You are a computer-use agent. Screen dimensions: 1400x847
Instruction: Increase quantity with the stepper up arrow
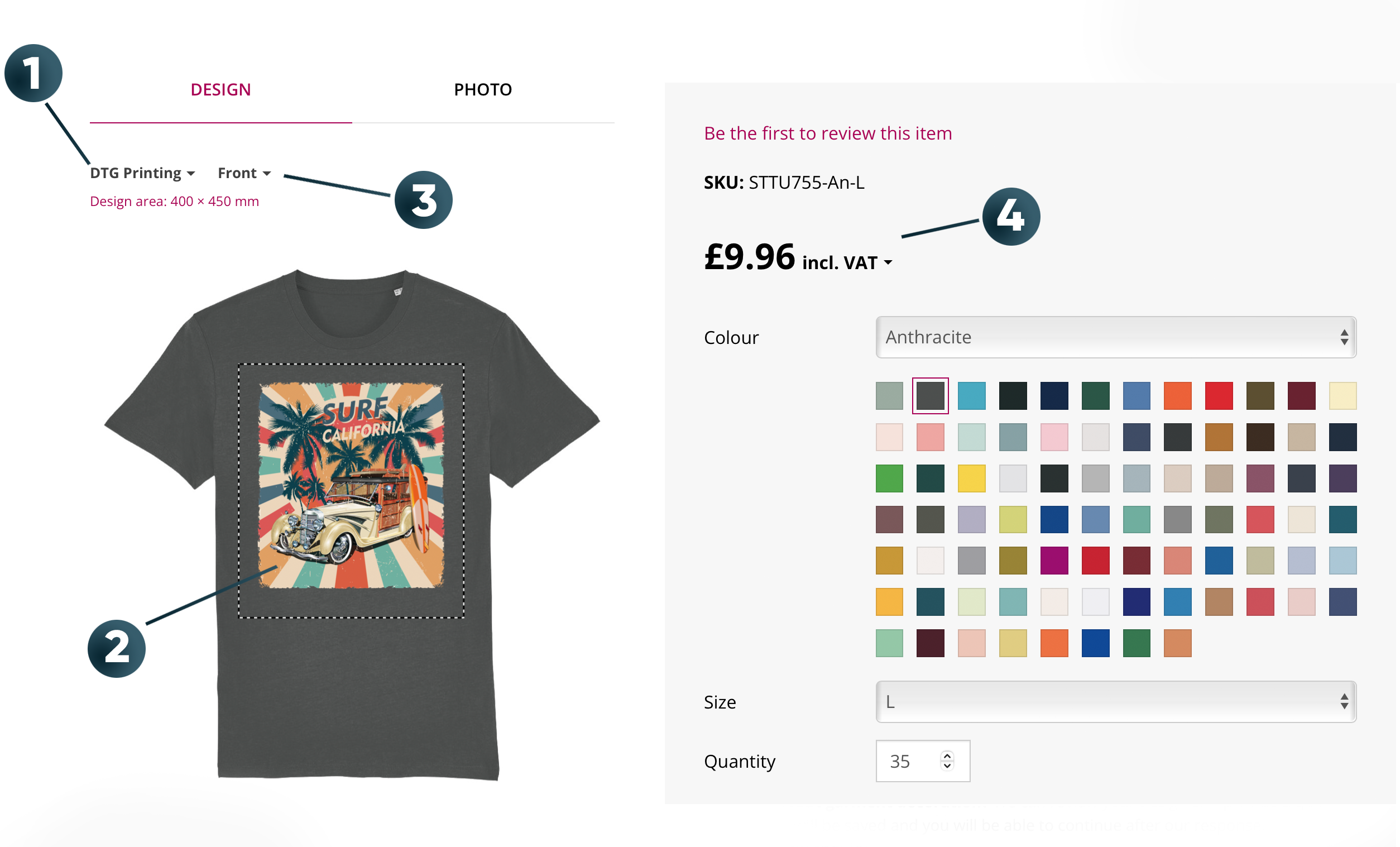point(947,755)
